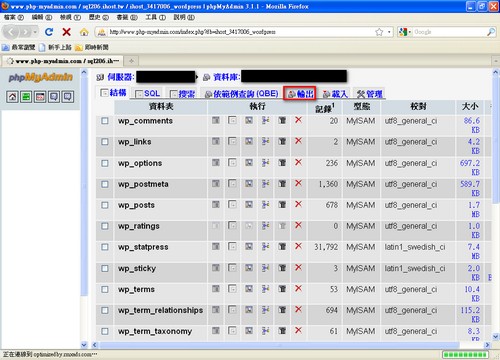Open wp_posts table link

point(136,205)
